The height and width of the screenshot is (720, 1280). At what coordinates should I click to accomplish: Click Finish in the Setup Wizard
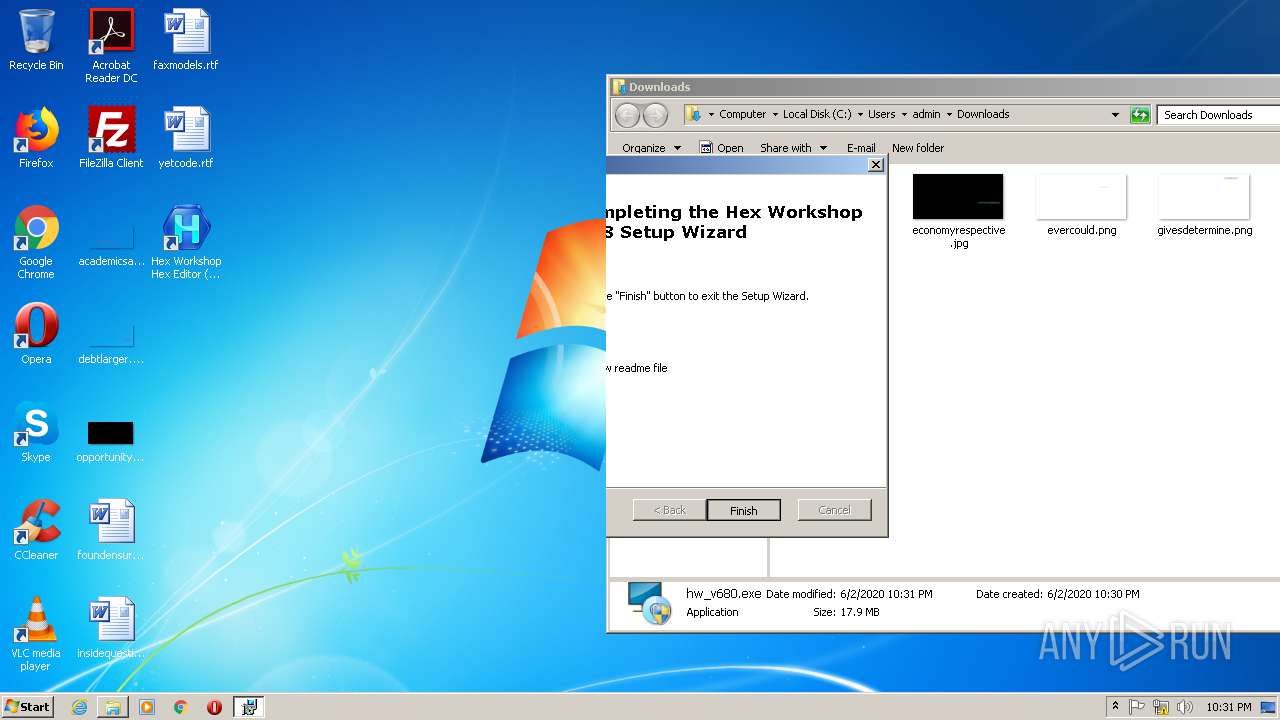click(743, 510)
